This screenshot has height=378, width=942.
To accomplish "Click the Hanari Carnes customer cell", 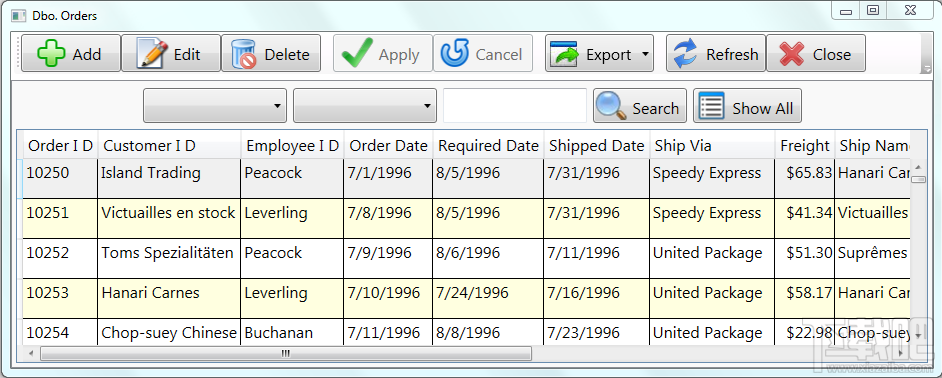I will point(169,299).
